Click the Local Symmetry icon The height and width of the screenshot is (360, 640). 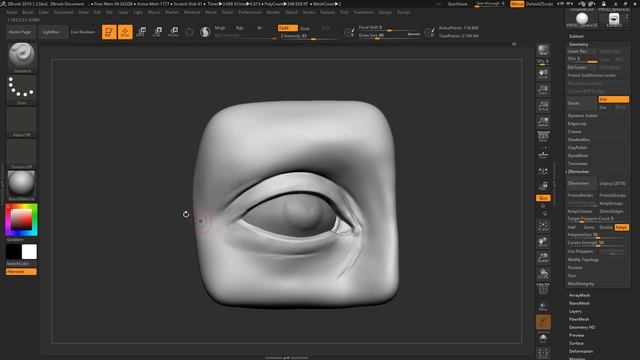[x=543, y=172]
